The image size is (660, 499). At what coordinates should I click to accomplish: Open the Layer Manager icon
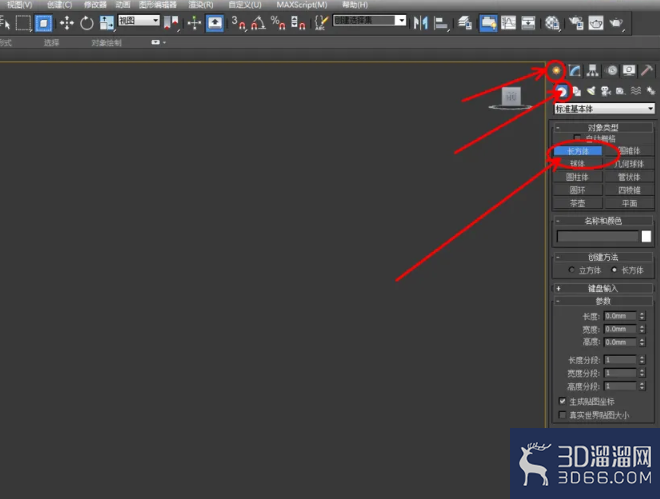tap(465, 23)
